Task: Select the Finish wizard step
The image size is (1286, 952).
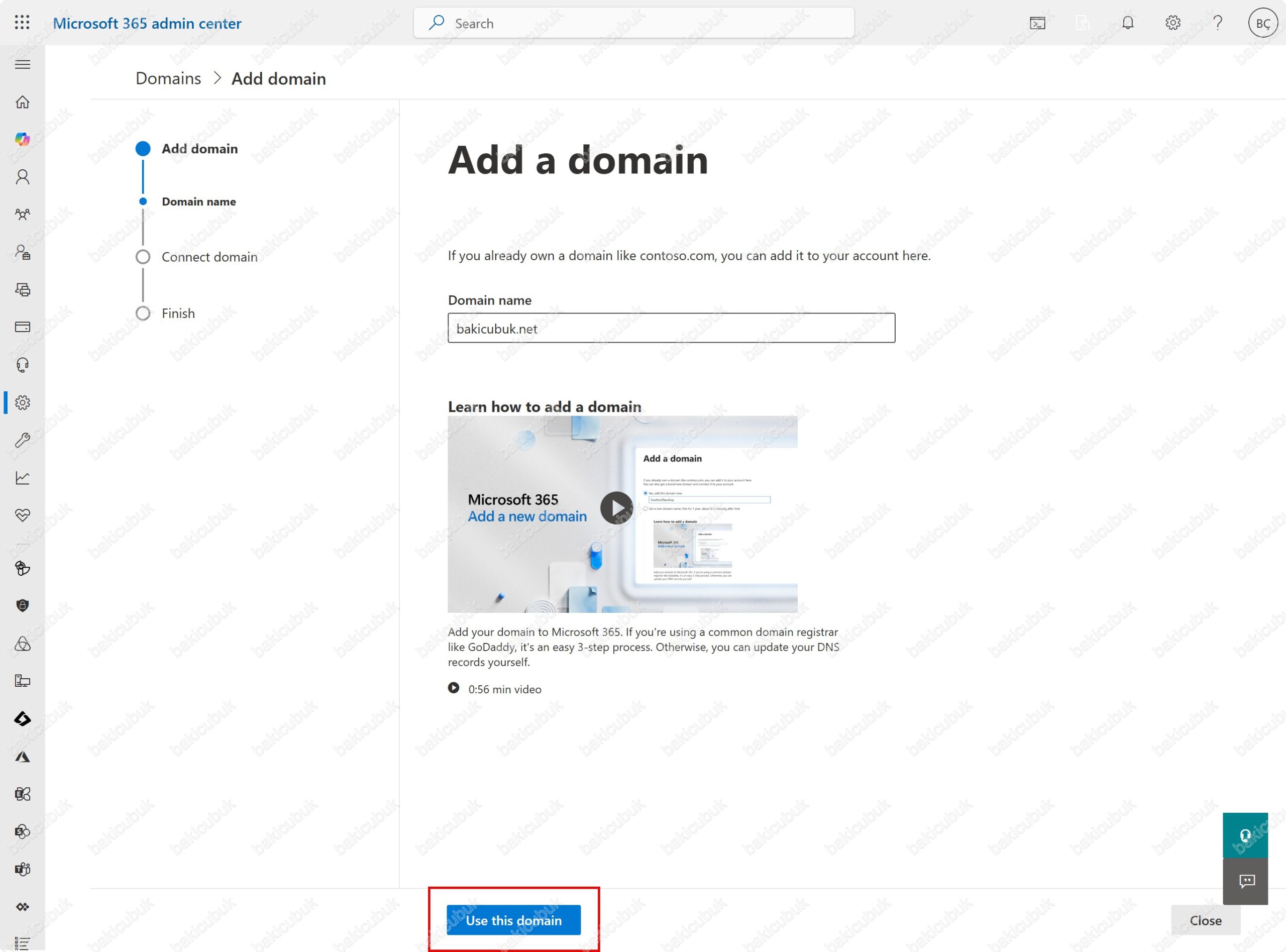Action: (178, 313)
